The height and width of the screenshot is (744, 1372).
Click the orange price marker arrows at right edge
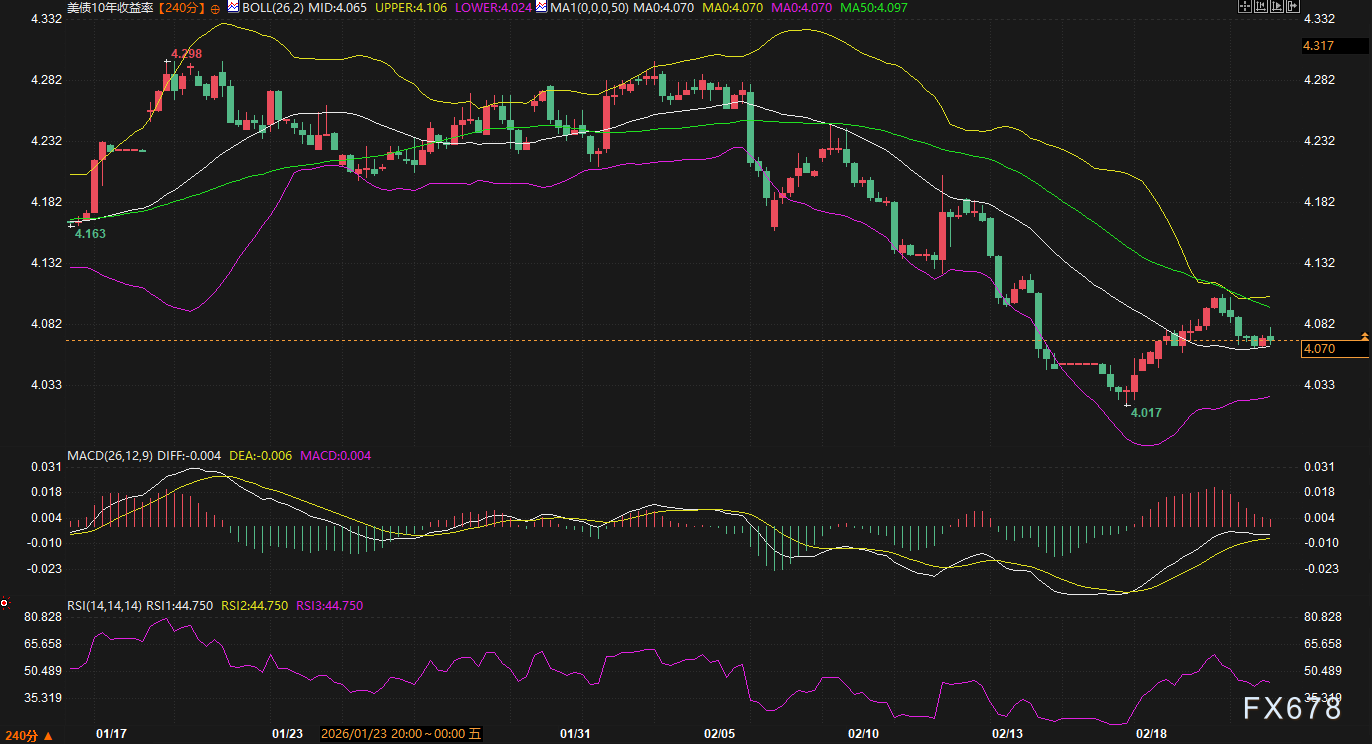point(1365,336)
